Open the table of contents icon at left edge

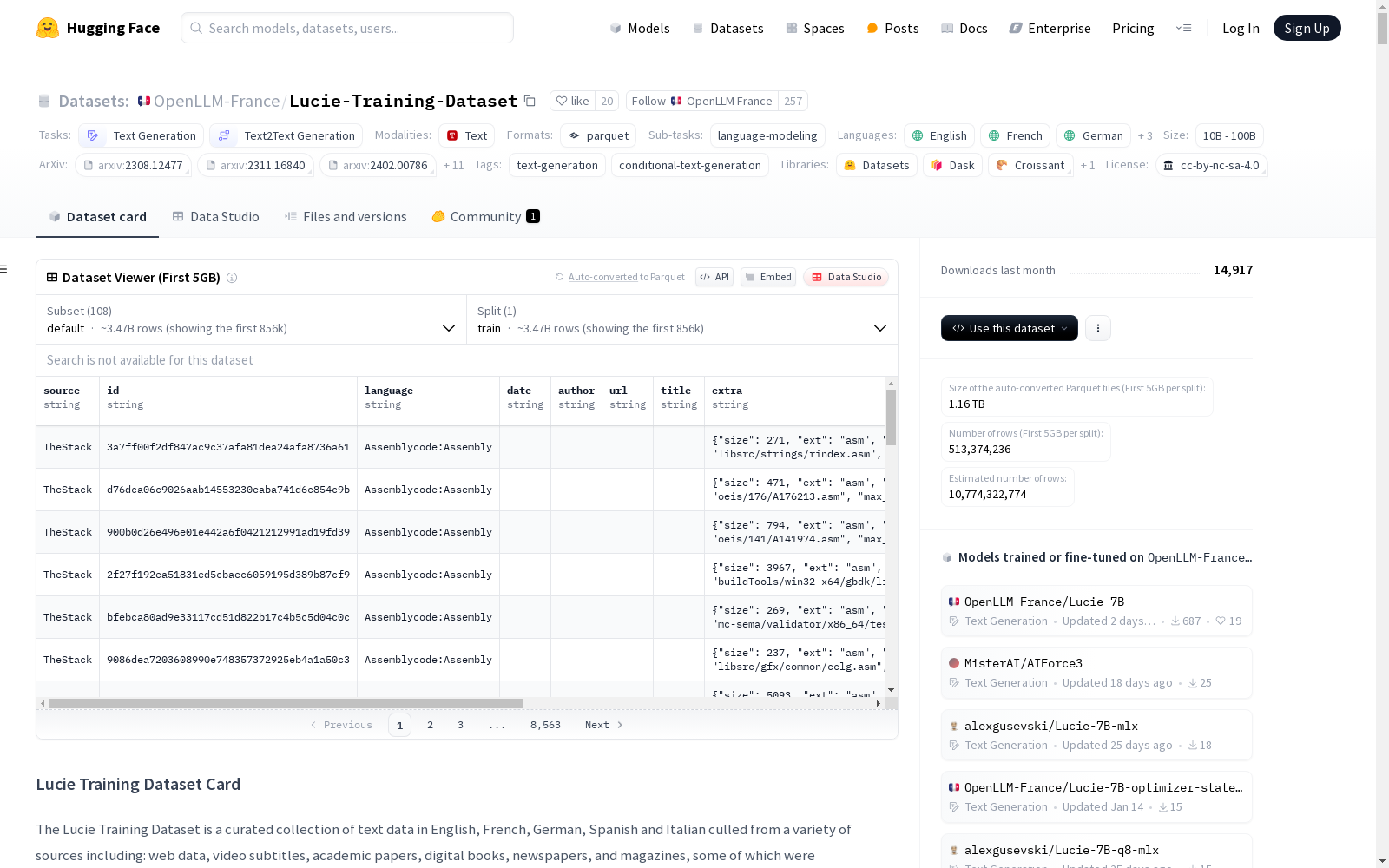coord(4,269)
